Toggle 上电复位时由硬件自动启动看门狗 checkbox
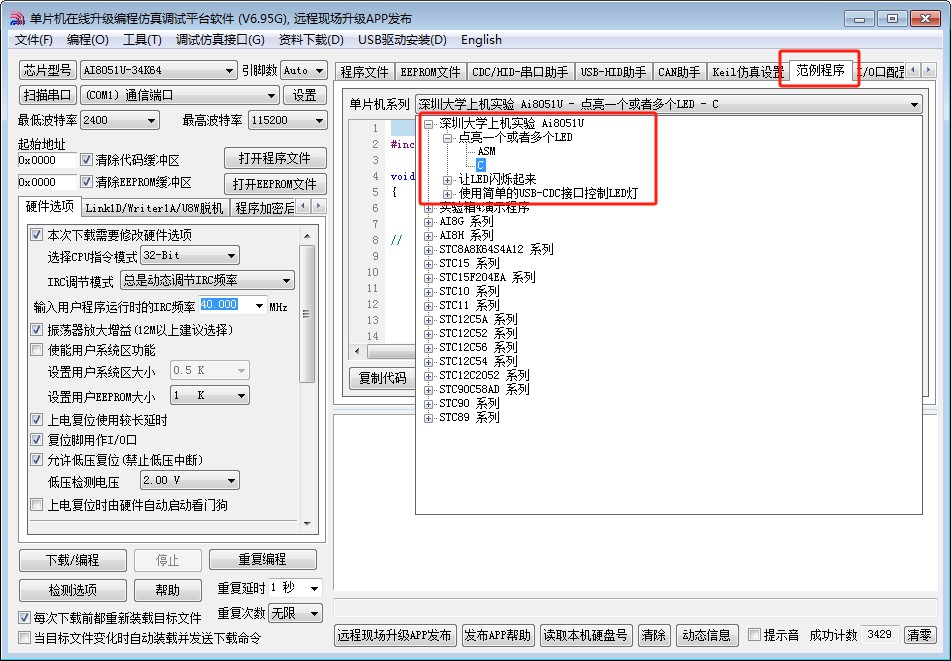 click(37, 505)
